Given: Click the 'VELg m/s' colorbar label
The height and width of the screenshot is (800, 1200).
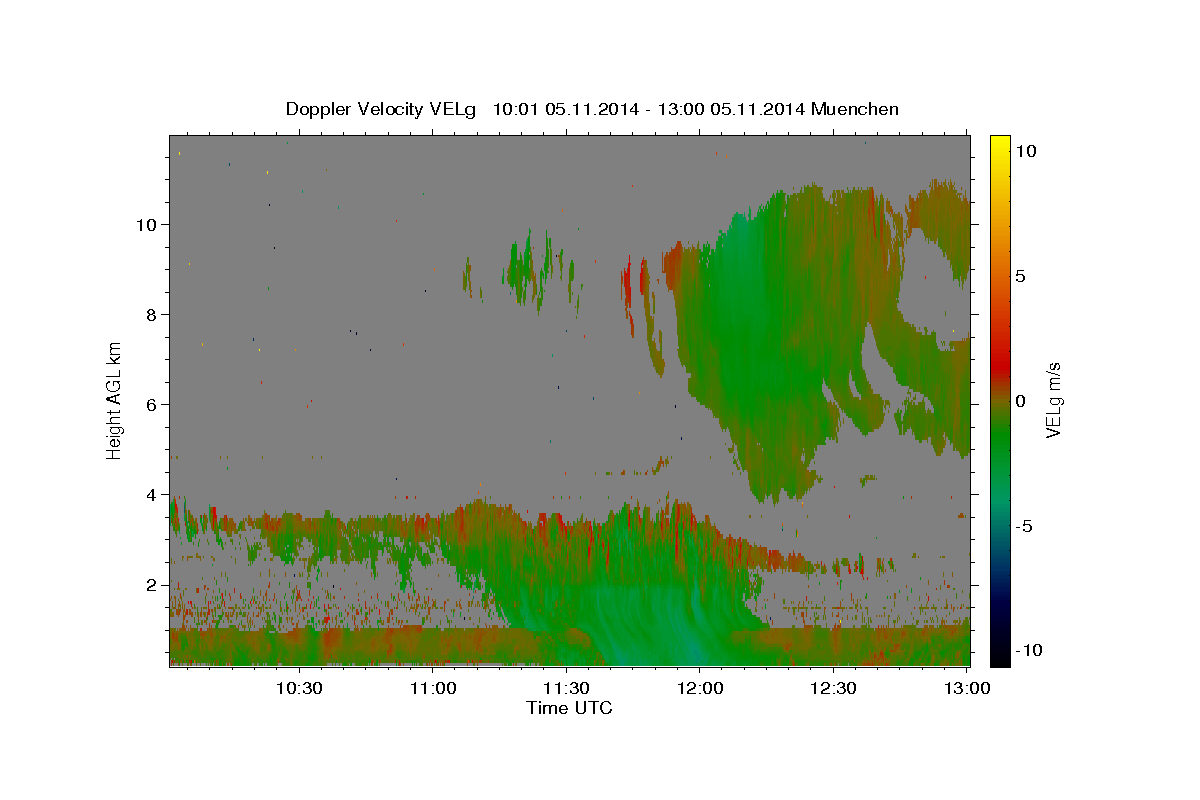Looking at the screenshot, I should click(1053, 400).
